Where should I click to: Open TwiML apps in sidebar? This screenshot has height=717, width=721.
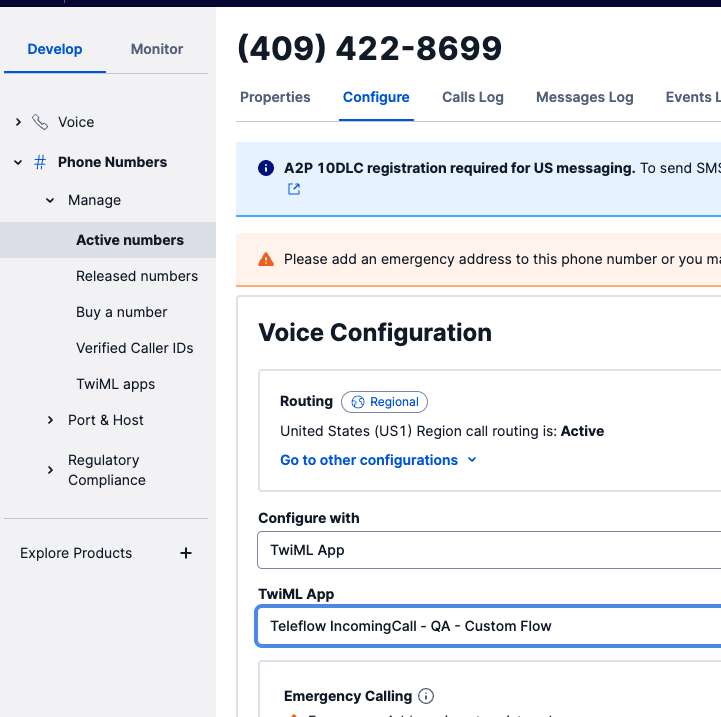[115, 384]
